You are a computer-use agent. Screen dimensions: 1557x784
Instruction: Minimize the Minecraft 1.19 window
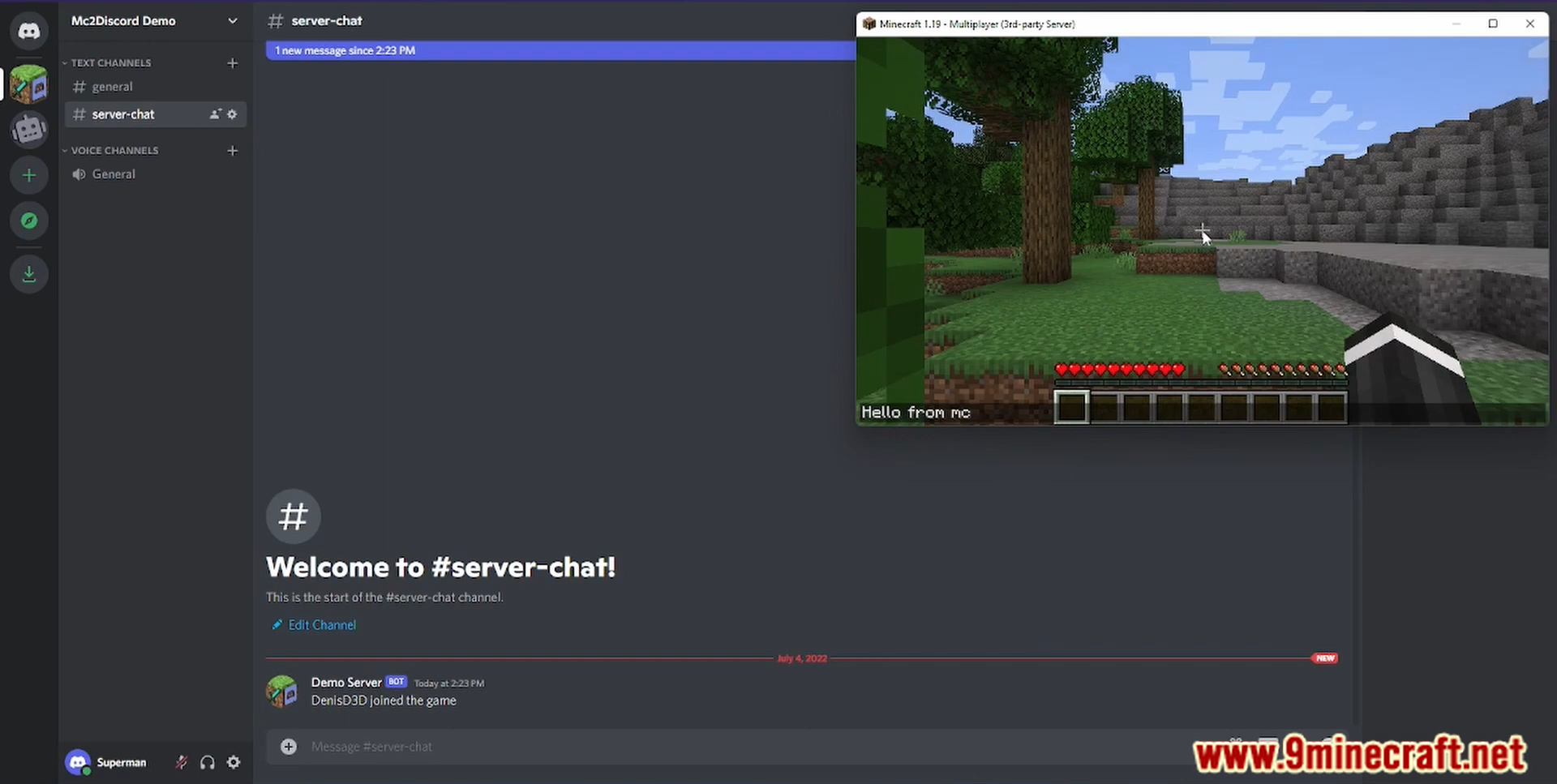click(x=1456, y=24)
